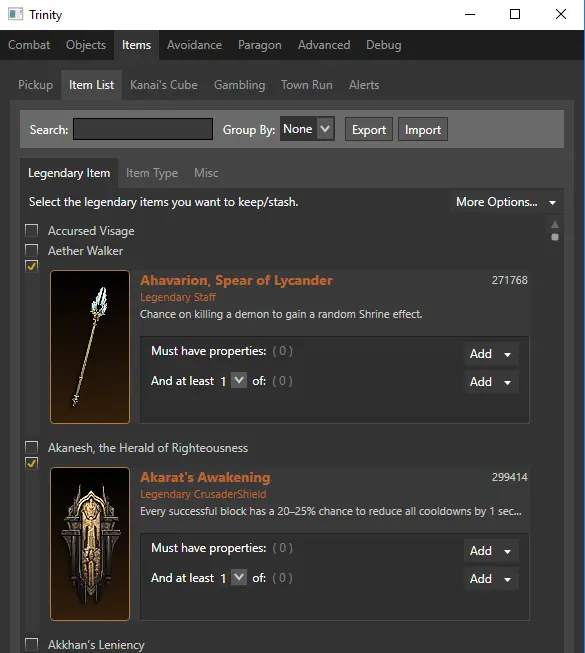Viewport: 585px width, 653px height.
Task: Tick the Aether Walker checkbox
Action: point(32,250)
